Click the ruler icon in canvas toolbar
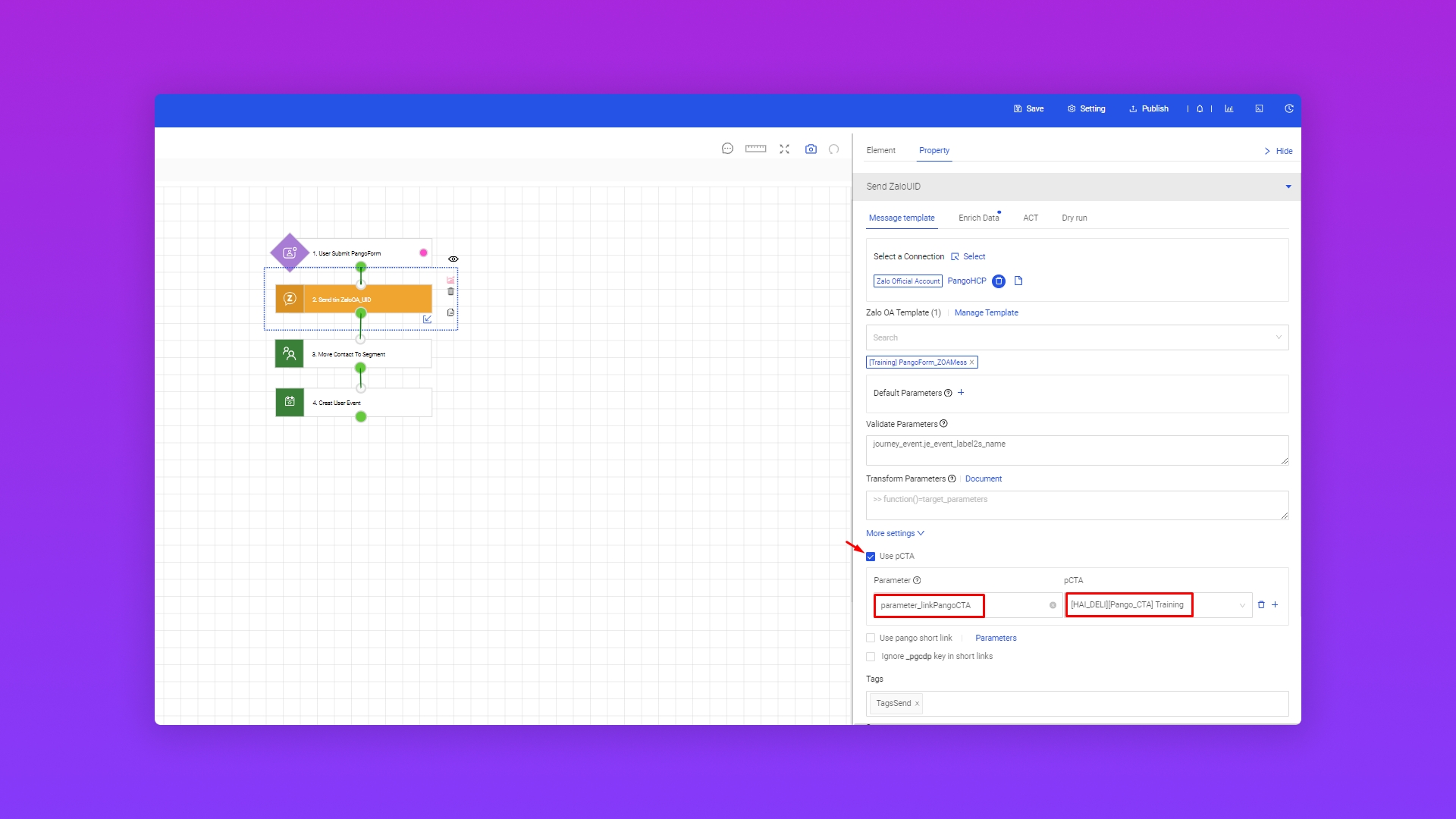 pyautogui.click(x=755, y=149)
